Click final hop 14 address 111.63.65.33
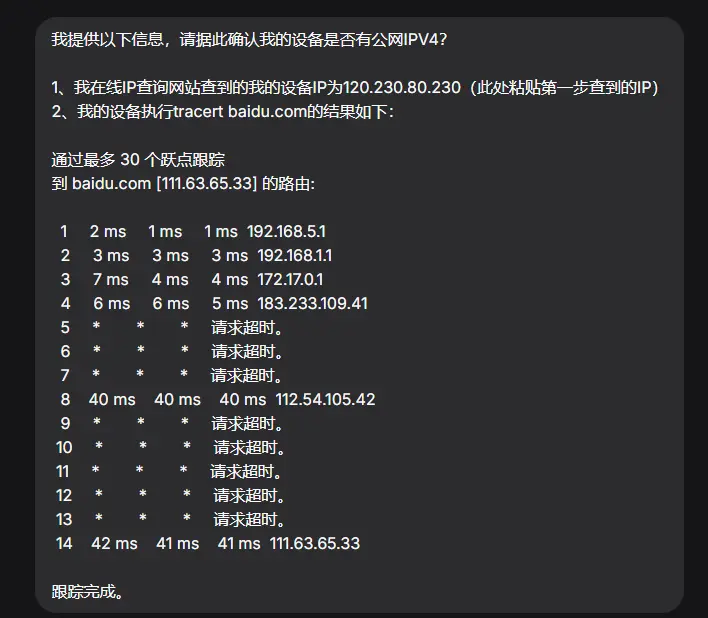The image size is (708, 618). point(315,543)
